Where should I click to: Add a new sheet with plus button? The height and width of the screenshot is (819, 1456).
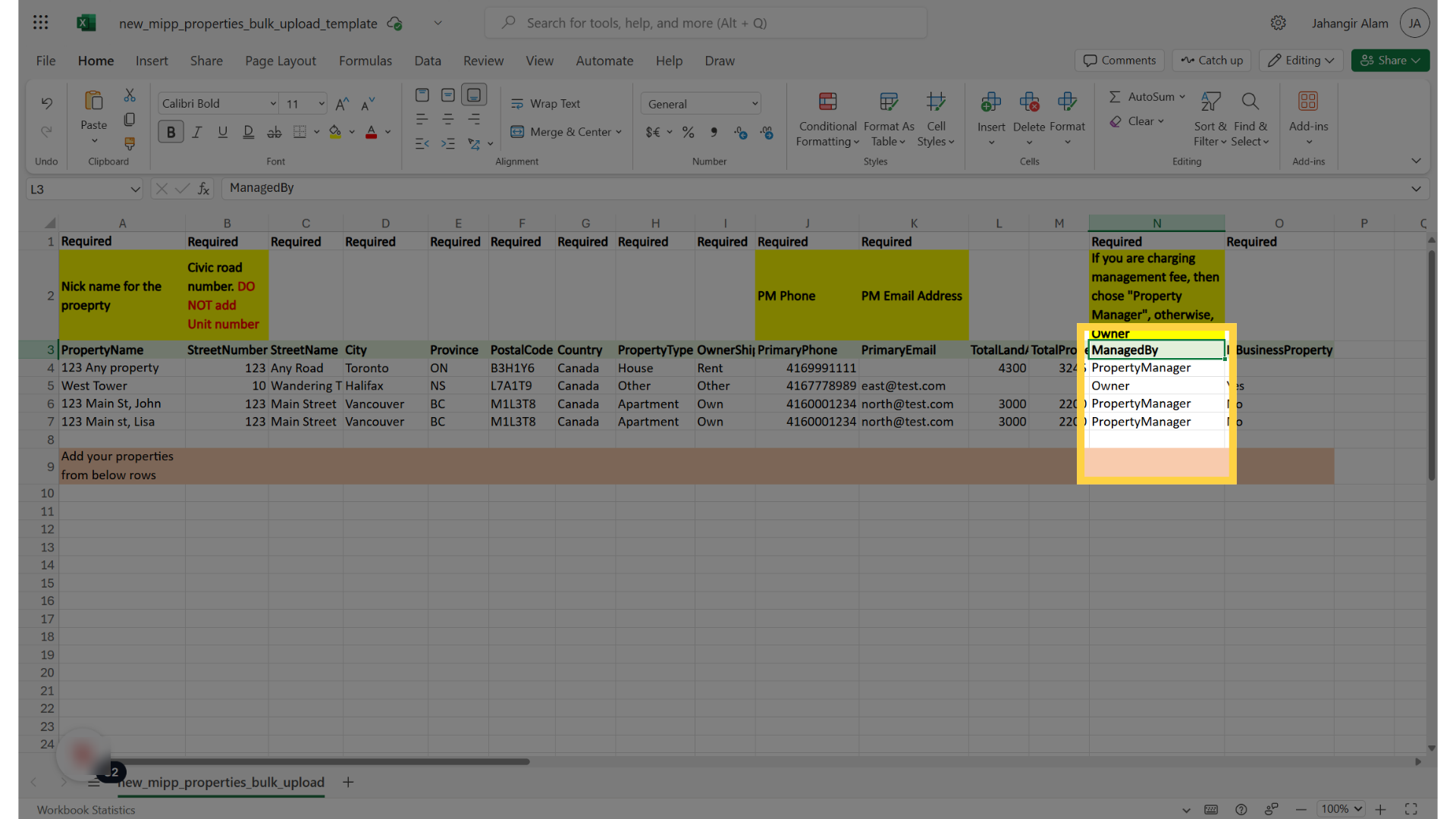pos(348,782)
